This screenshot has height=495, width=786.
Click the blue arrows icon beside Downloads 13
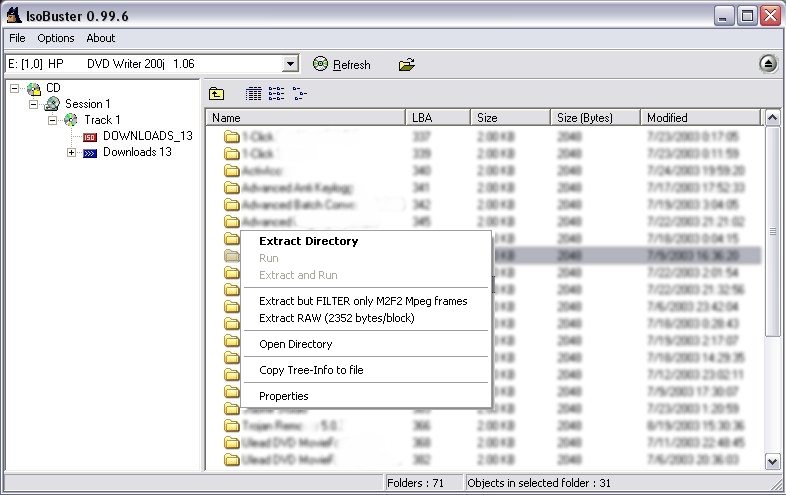pyautogui.click(x=90, y=153)
